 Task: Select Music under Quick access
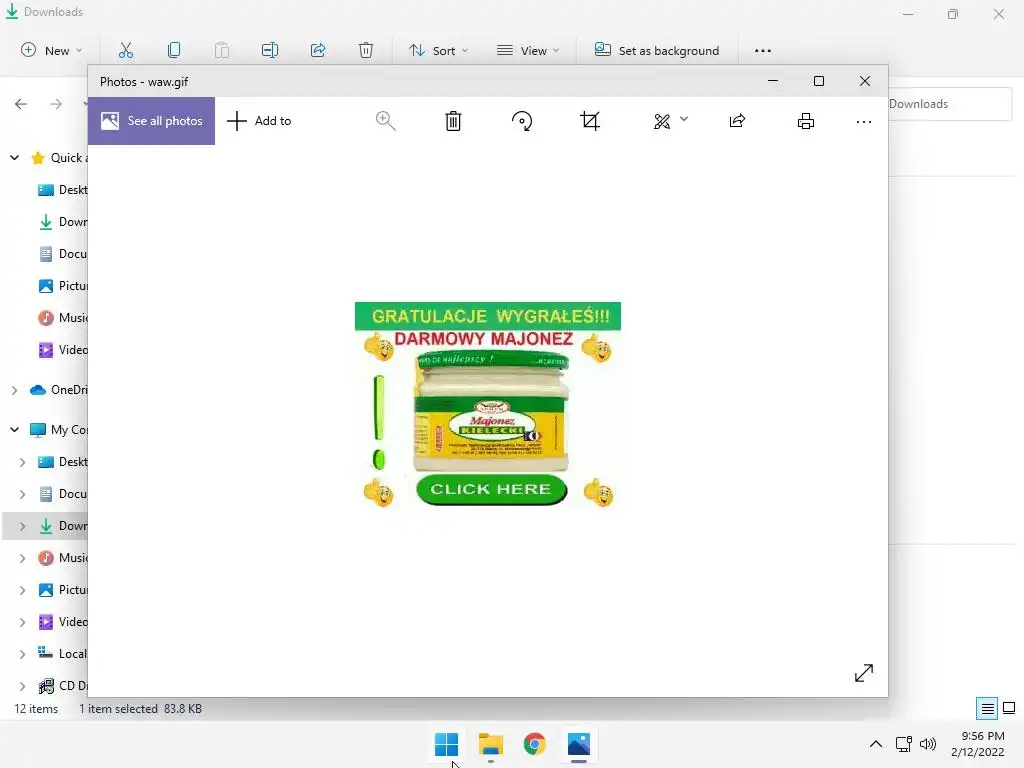[63, 317]
